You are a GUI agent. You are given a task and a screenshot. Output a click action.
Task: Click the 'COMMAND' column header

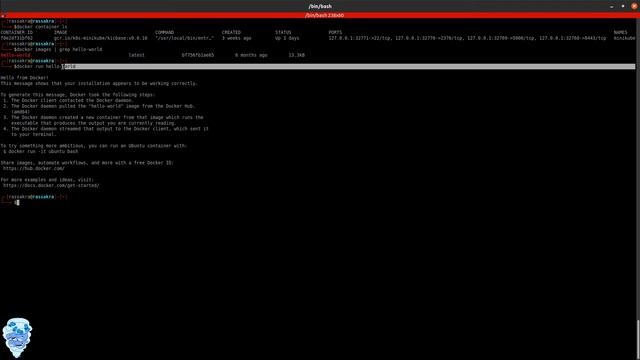point(164,32)
